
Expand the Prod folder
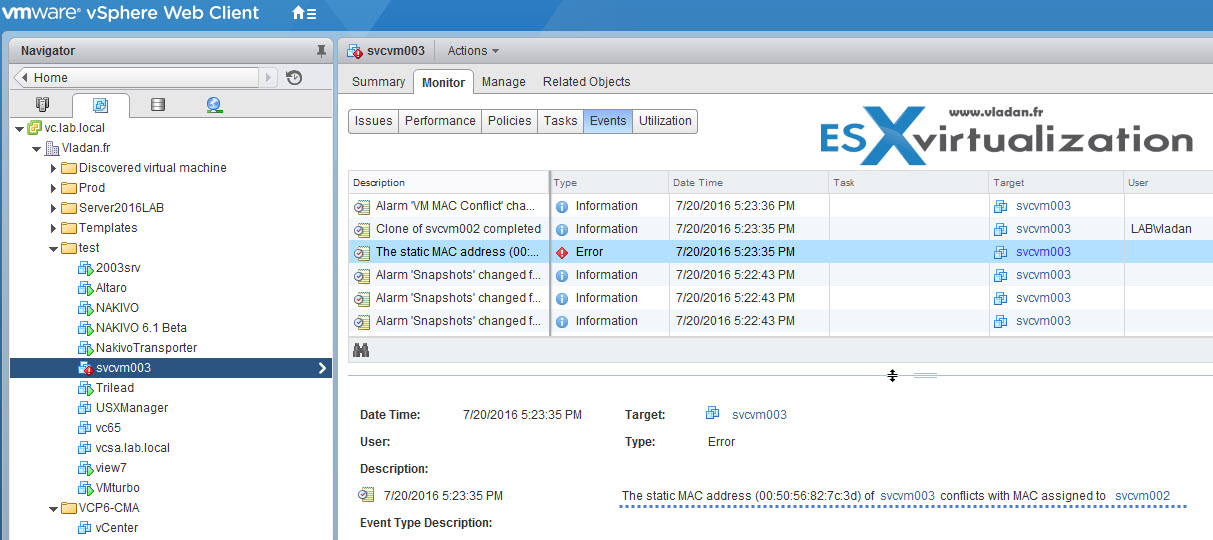point(53,188)
